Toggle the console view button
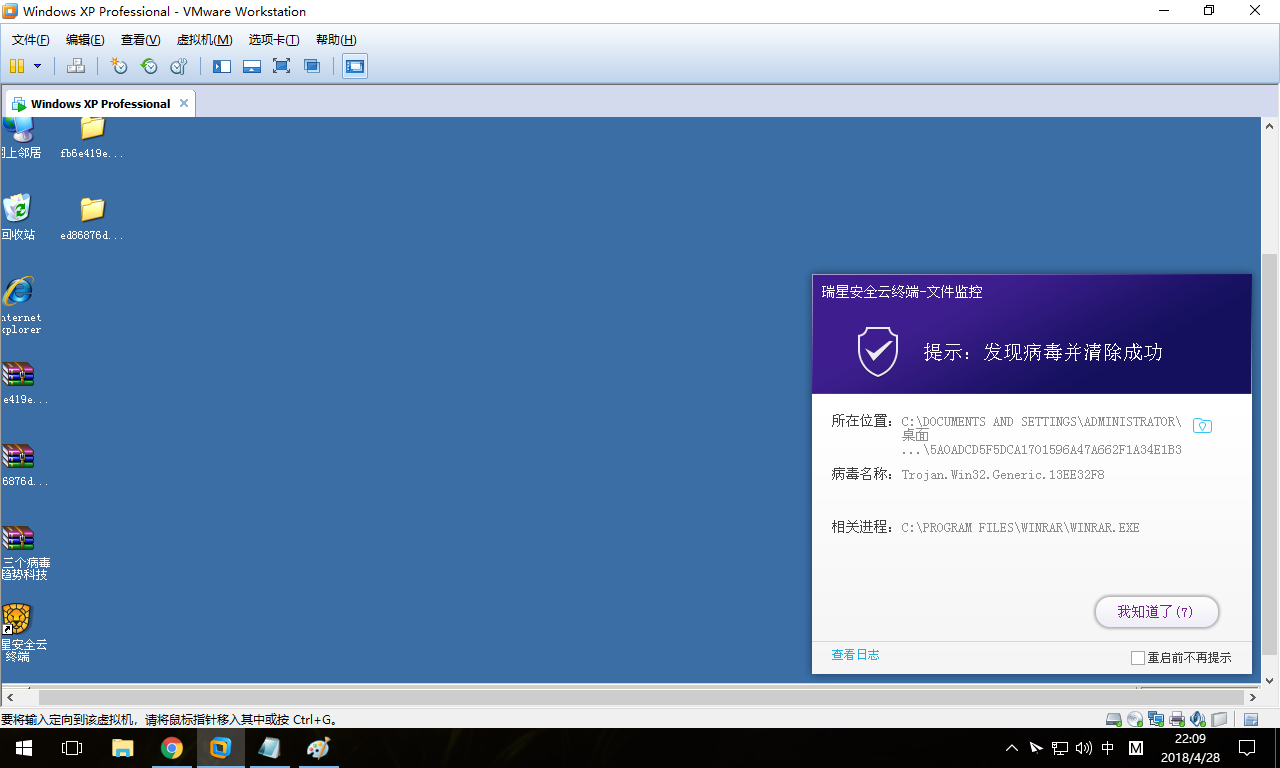 pos(355,66)
